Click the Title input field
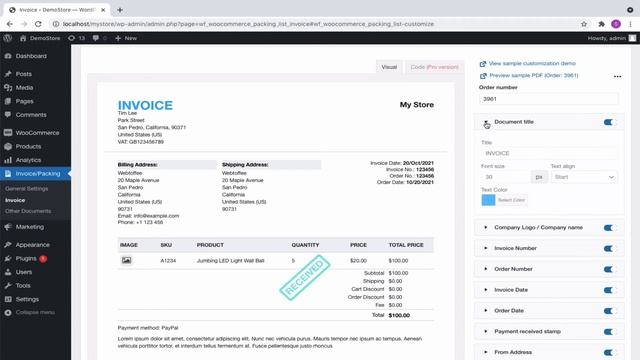Viewport: 640px width, 360px height. [549, 153]
